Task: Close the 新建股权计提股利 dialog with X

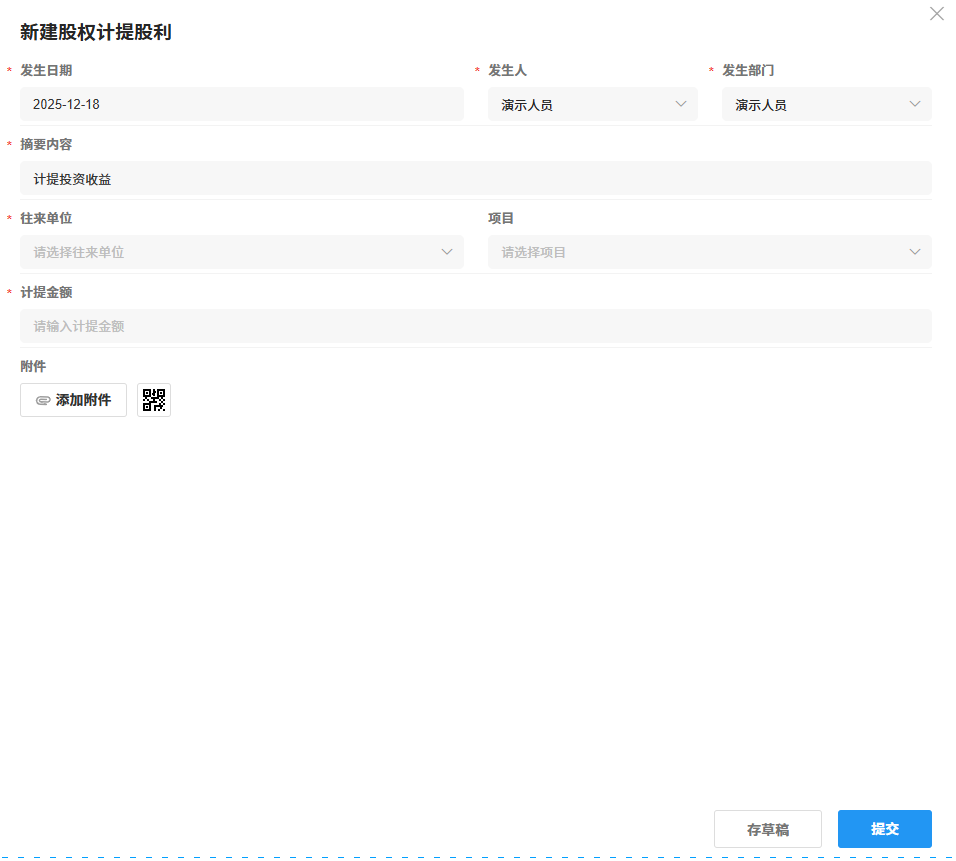Action: [x=937, y=14]
